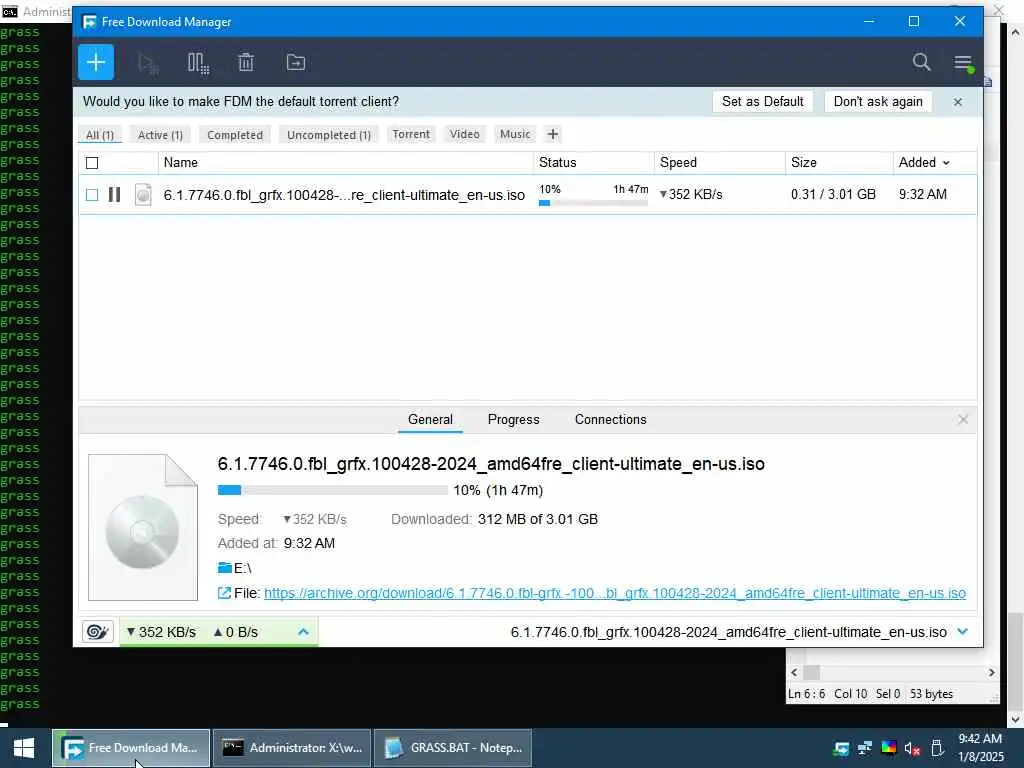
Task: Click the muted volume tray icon
Action: click(912, 748)
